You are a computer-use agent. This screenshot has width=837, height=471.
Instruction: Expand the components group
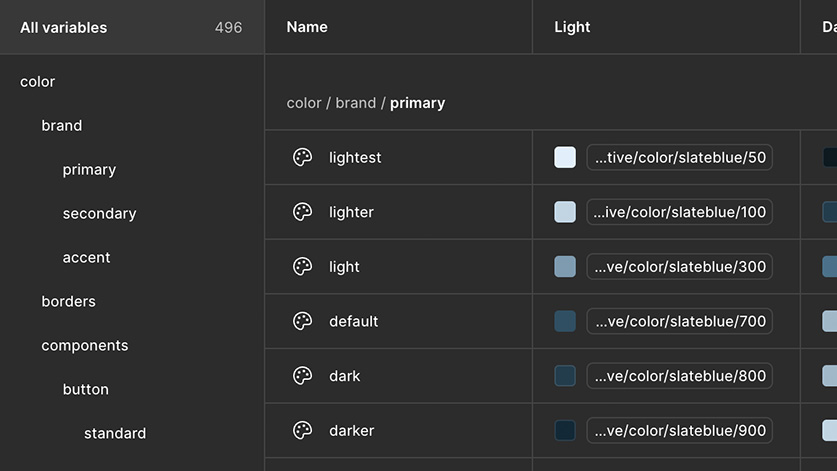tap(85, 346)
